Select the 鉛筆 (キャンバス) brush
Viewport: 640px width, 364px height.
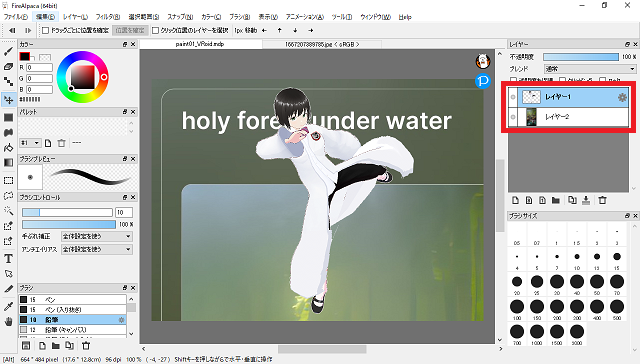(x=72, y=330)
